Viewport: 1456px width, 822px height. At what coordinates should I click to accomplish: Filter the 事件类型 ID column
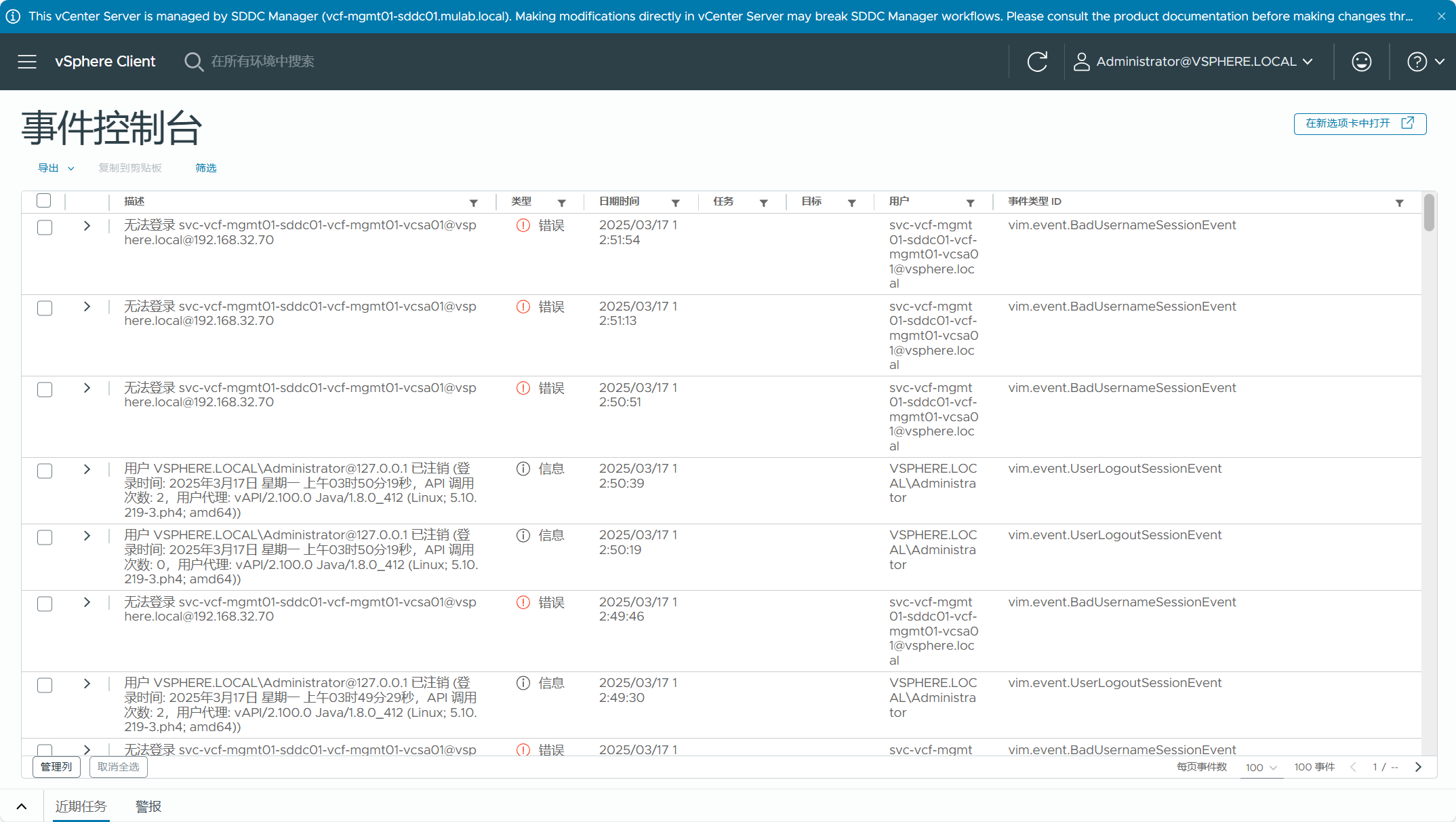1399,203
